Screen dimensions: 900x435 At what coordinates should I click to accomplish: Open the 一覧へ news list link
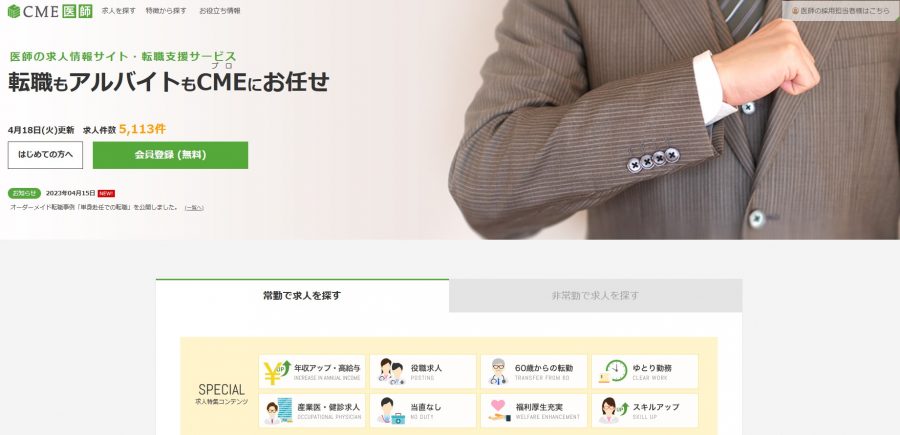click(x=194, y=208)
